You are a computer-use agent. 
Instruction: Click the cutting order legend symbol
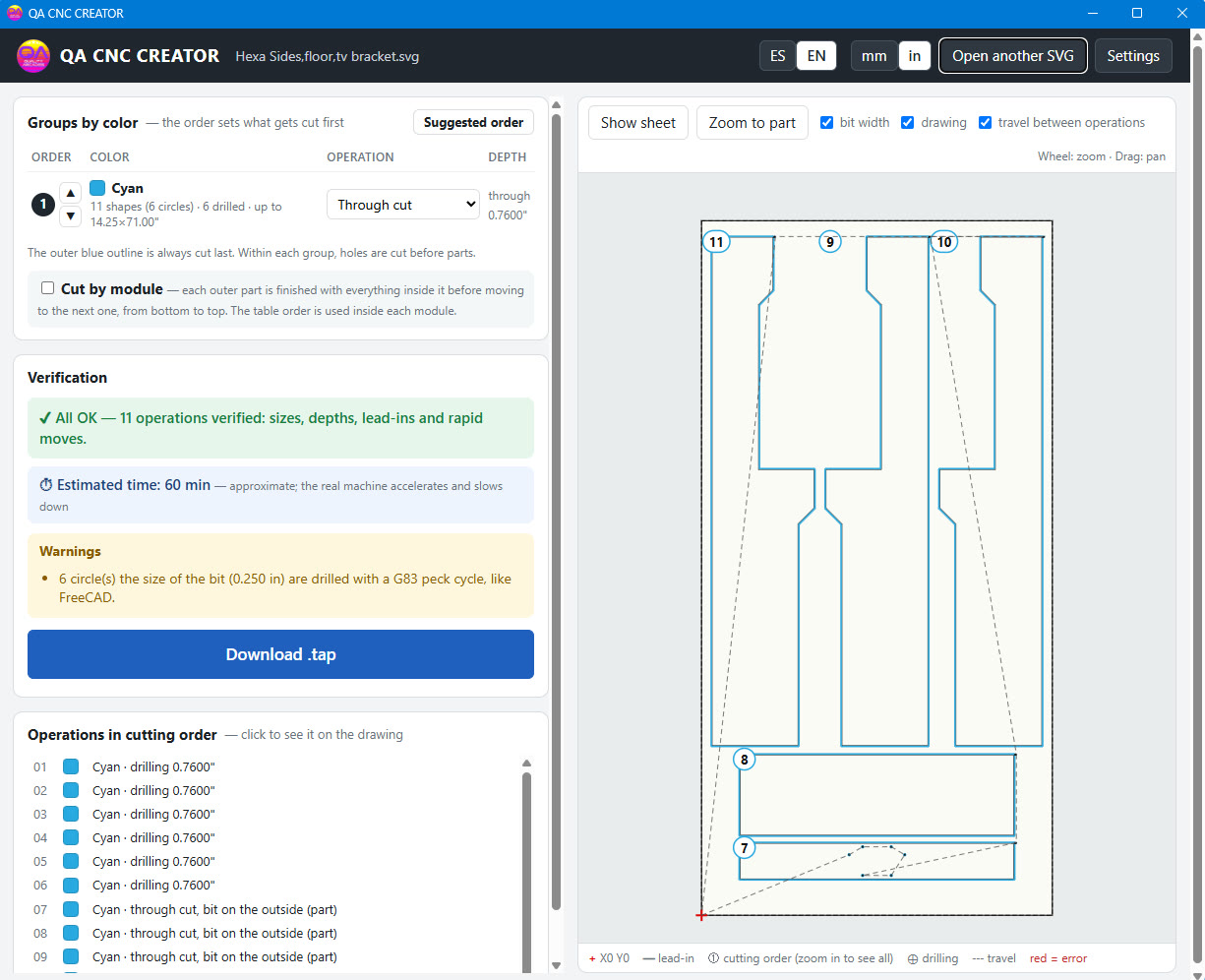713,958
